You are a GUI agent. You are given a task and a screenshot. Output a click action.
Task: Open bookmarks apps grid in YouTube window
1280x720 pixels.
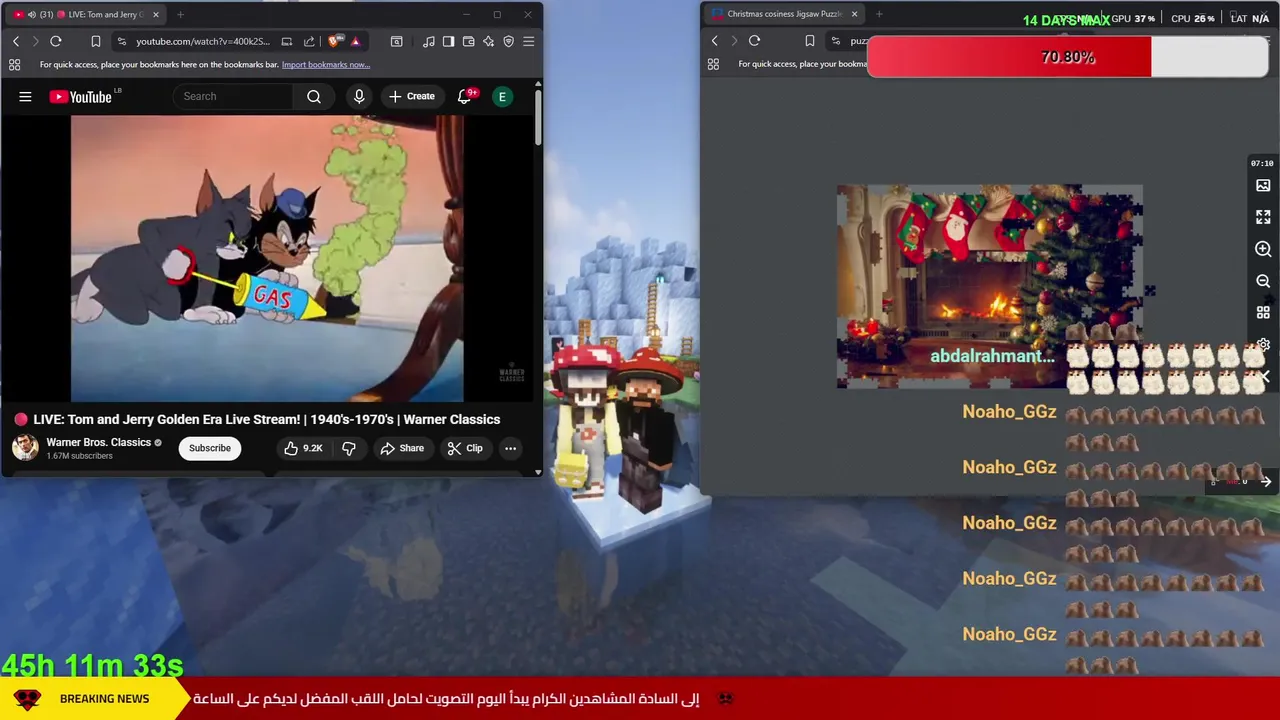(14, 65)
